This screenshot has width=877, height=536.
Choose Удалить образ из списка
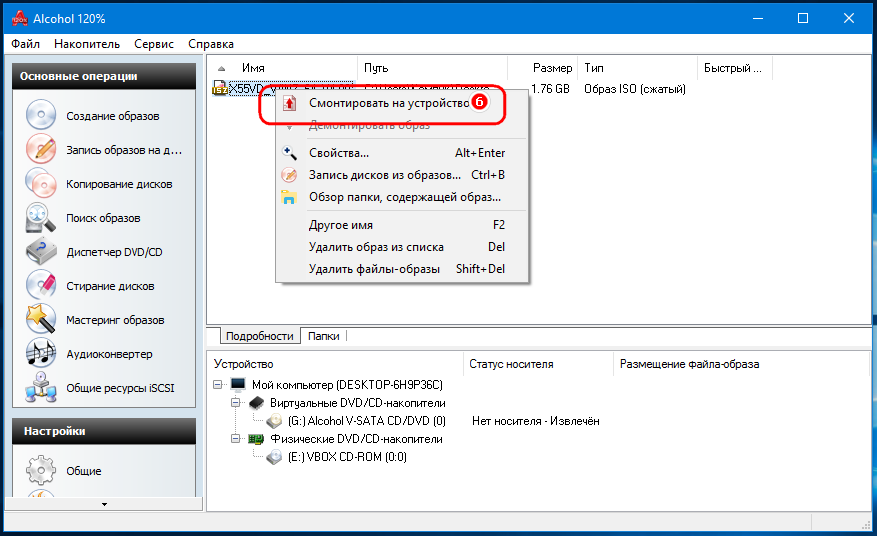pyautogui.click(x=402, y=247)
